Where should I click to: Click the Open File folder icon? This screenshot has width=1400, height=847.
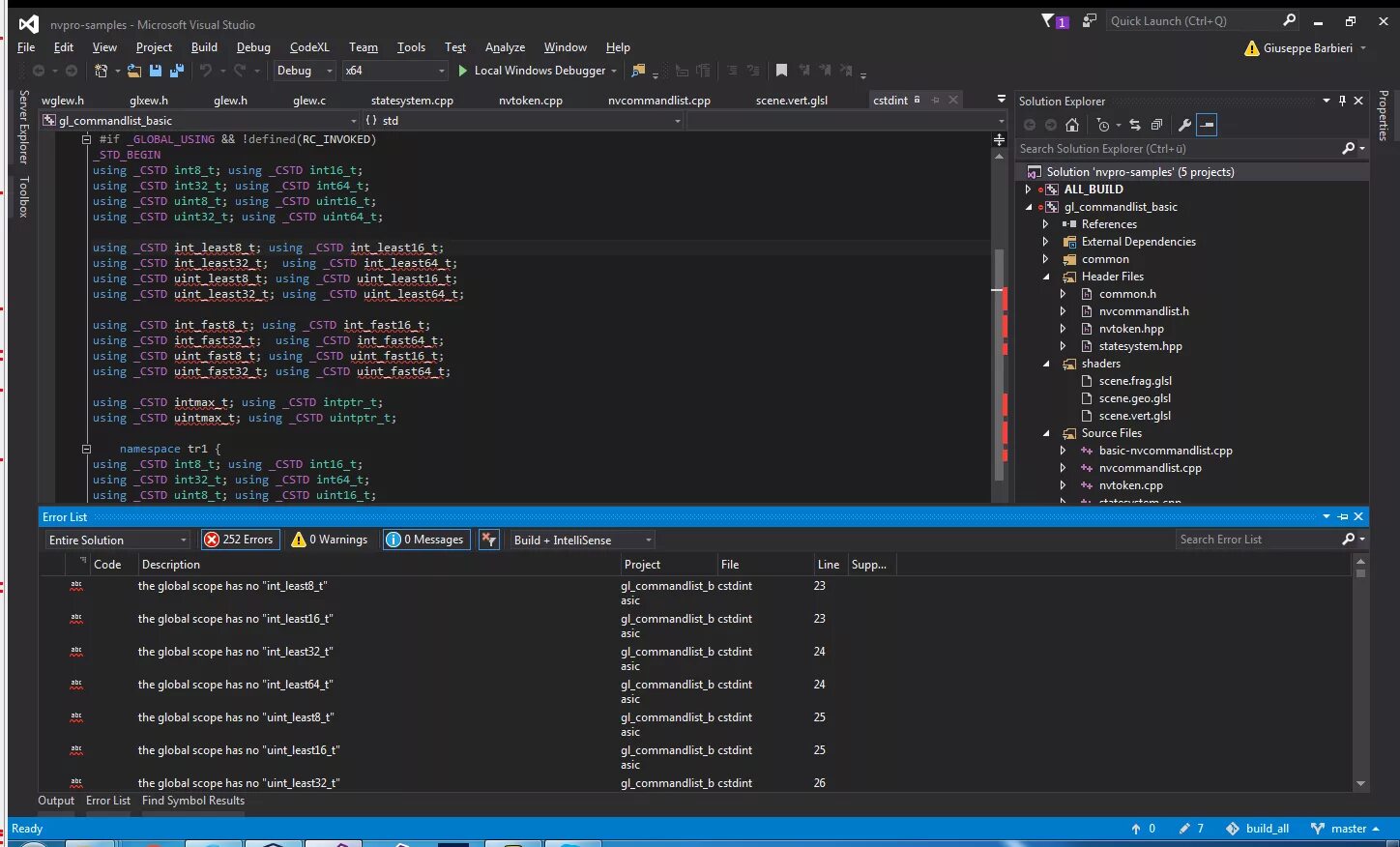pyautogui.click(x=134, y=71)
